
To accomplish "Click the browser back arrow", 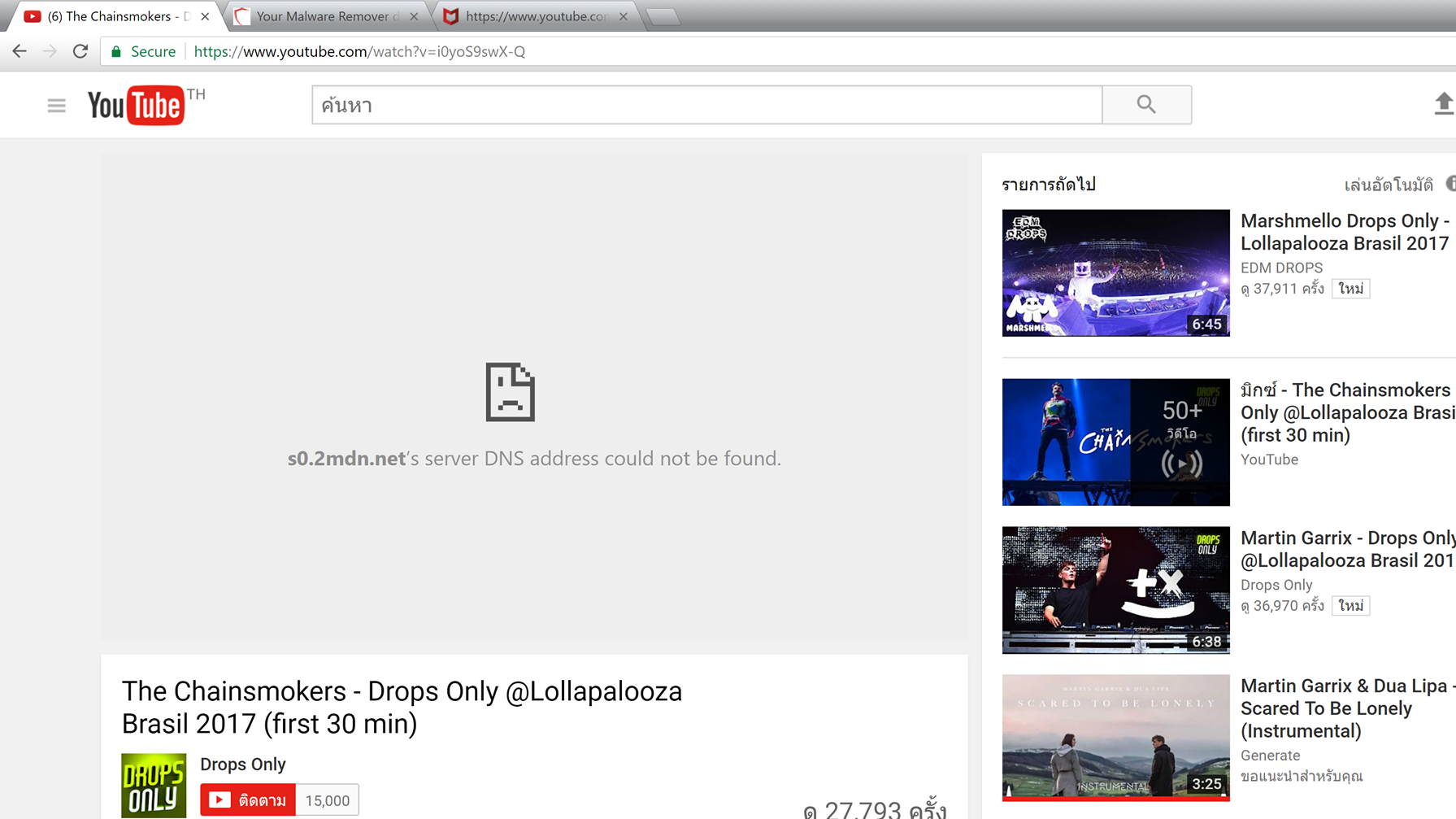I will (x=20, y=51).
